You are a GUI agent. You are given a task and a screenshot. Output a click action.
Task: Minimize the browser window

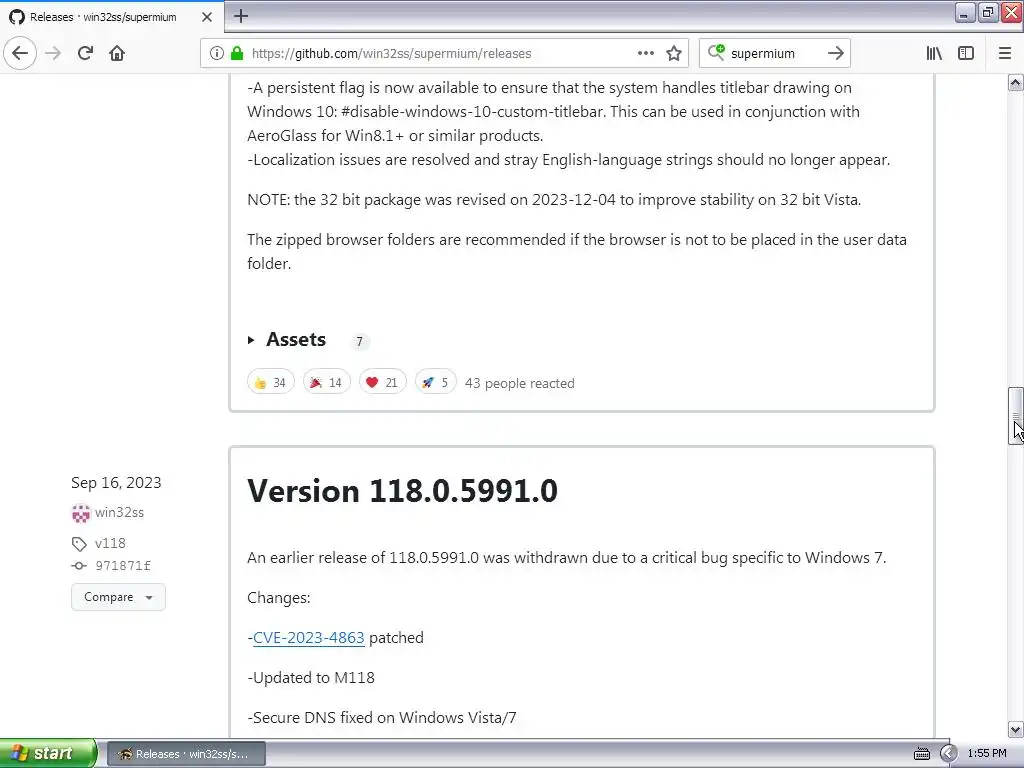click(965, 12)
